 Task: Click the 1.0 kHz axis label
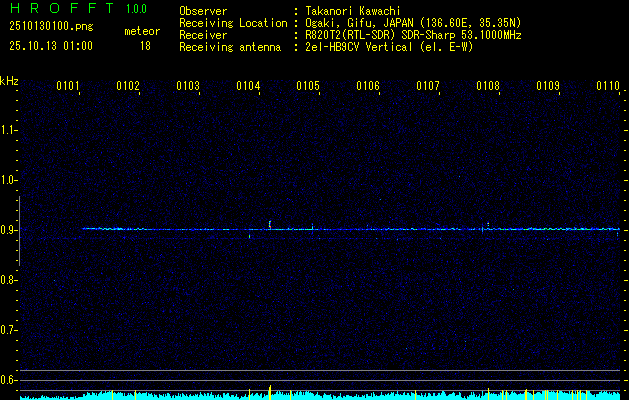7,180
